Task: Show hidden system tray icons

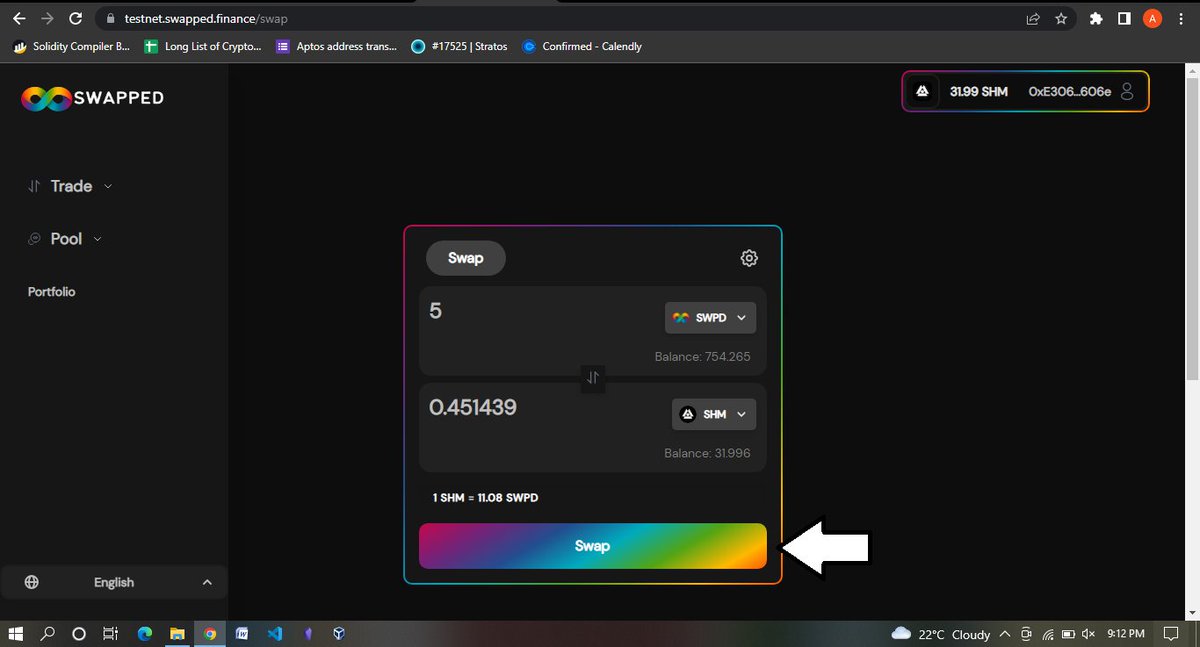Action: click(x=1005, y=634)
